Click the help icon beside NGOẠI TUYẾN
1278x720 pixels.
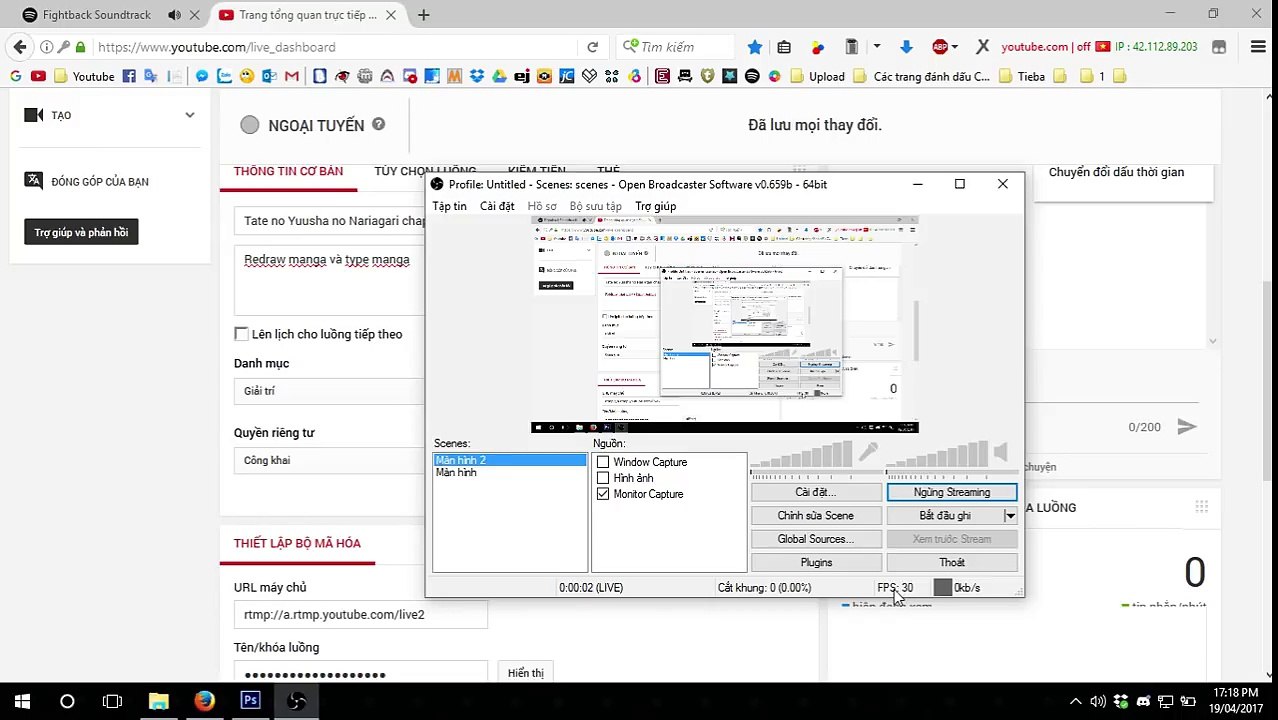pos(378,124)
